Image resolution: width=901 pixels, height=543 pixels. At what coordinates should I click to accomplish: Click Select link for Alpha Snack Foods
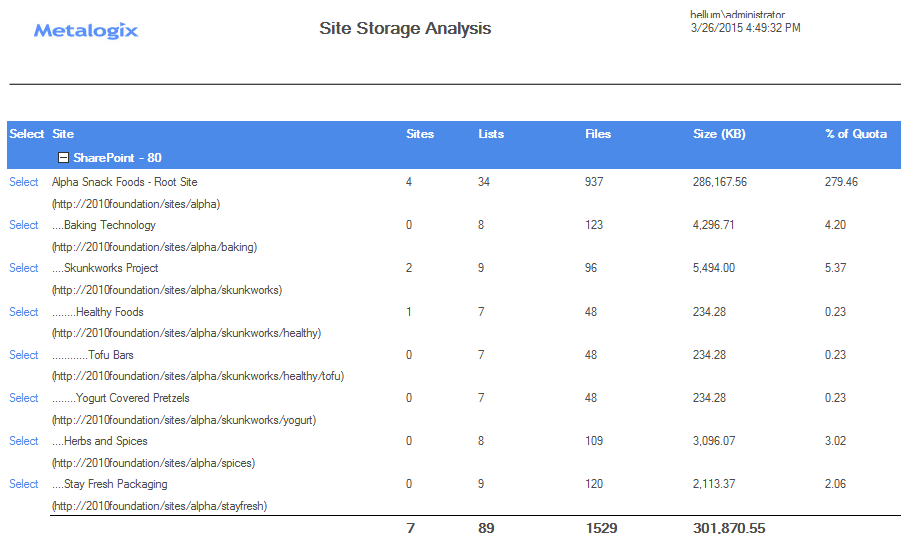pos(24,182)
